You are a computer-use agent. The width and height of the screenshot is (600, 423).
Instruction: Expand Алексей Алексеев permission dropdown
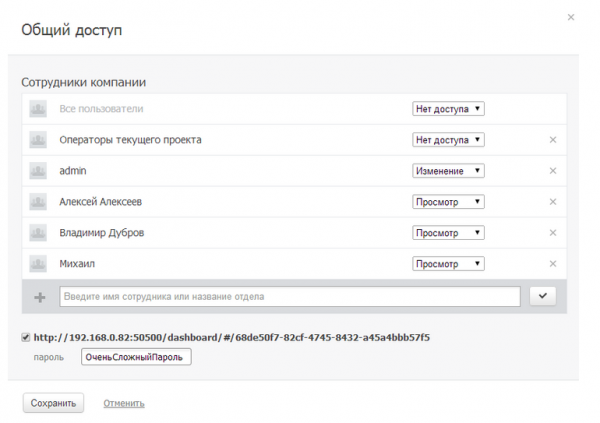(448, 202)
